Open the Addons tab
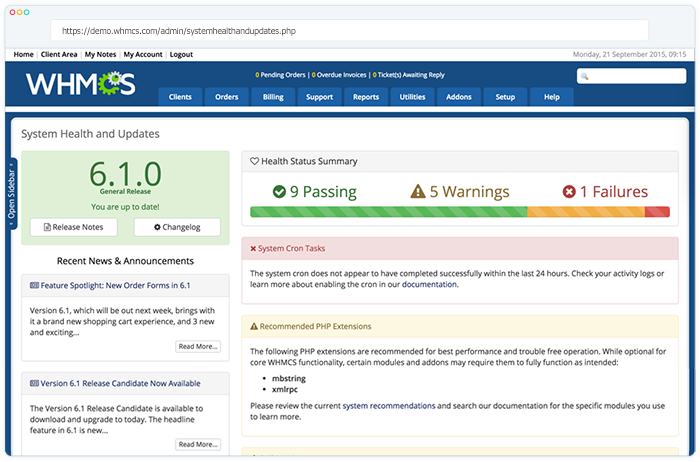 (x=459, y=97)
